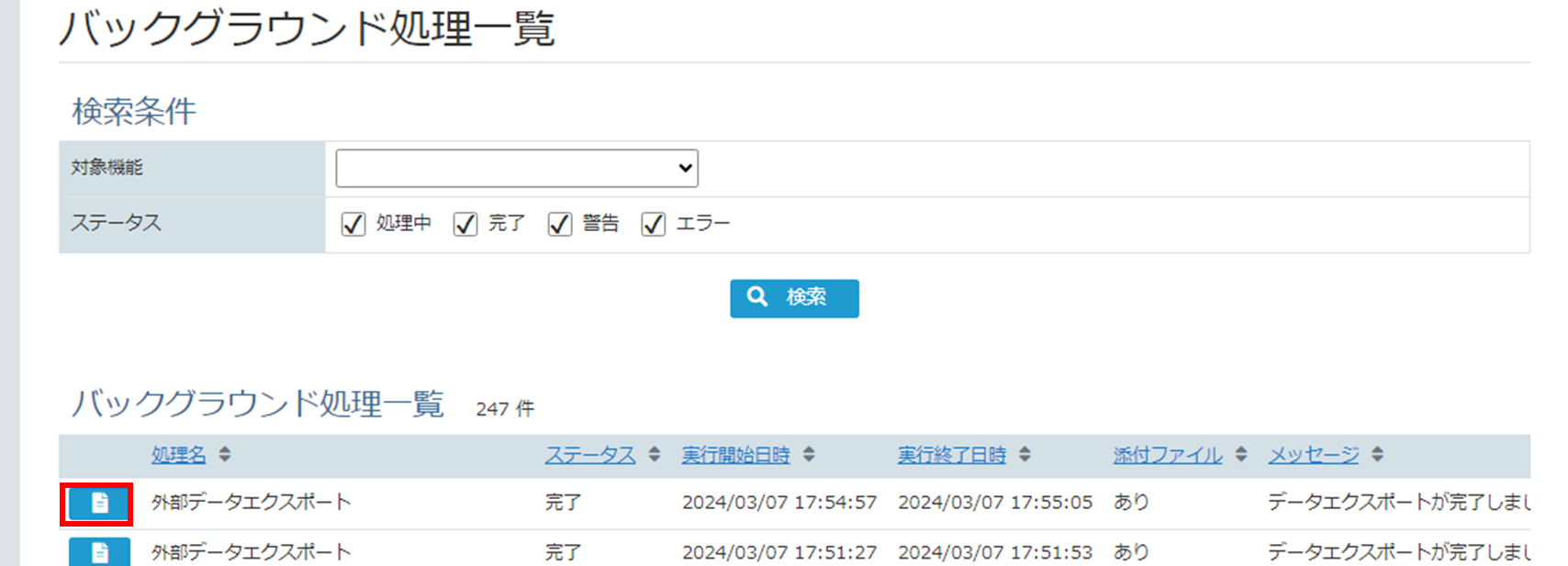Image resolution: width=1568 pixels, height=566 pixels.
Task: Click sort arrows next to ステータス column
Action: tap(655, 454)
